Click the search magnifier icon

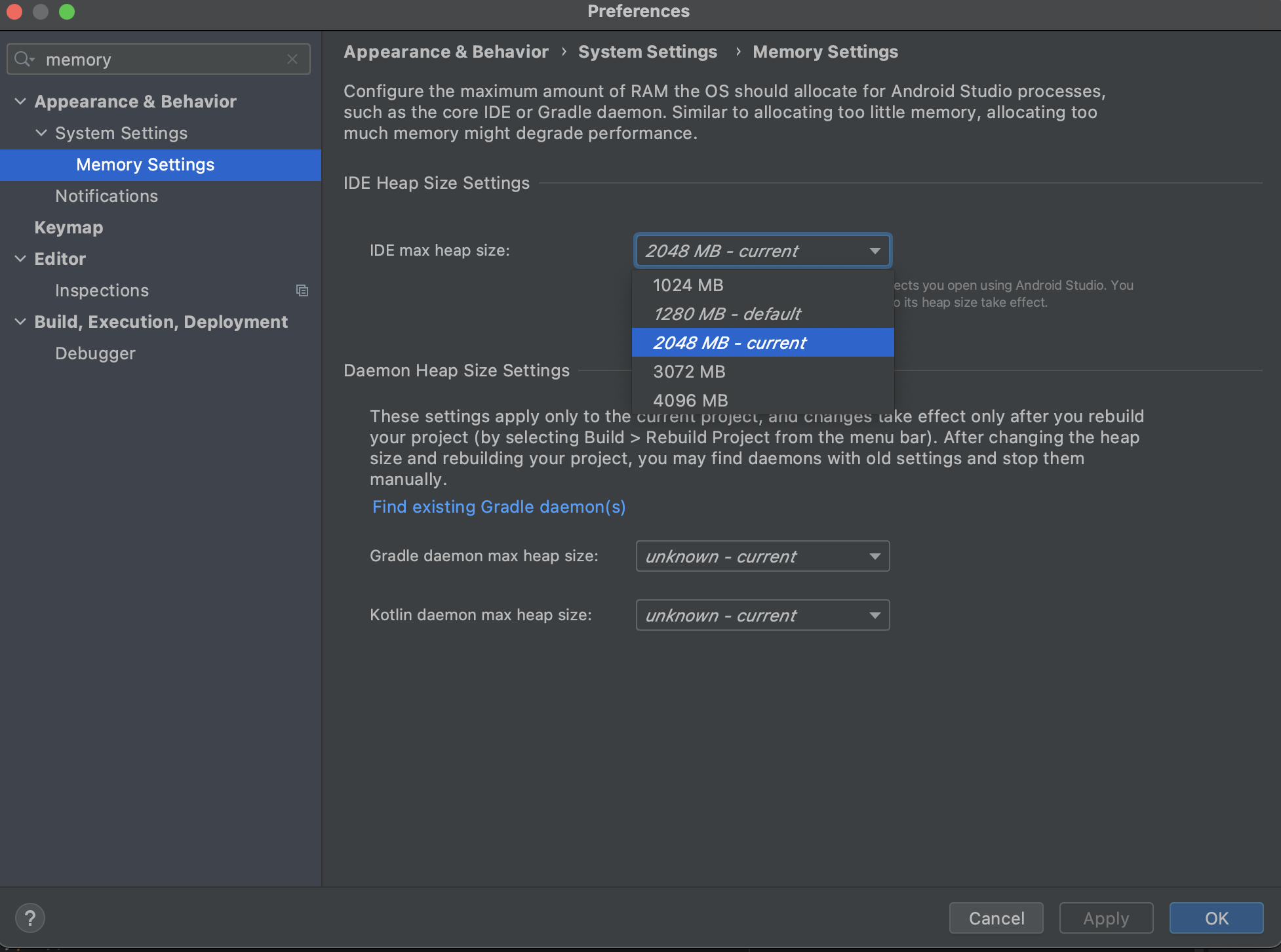click(x=24, y=60)
